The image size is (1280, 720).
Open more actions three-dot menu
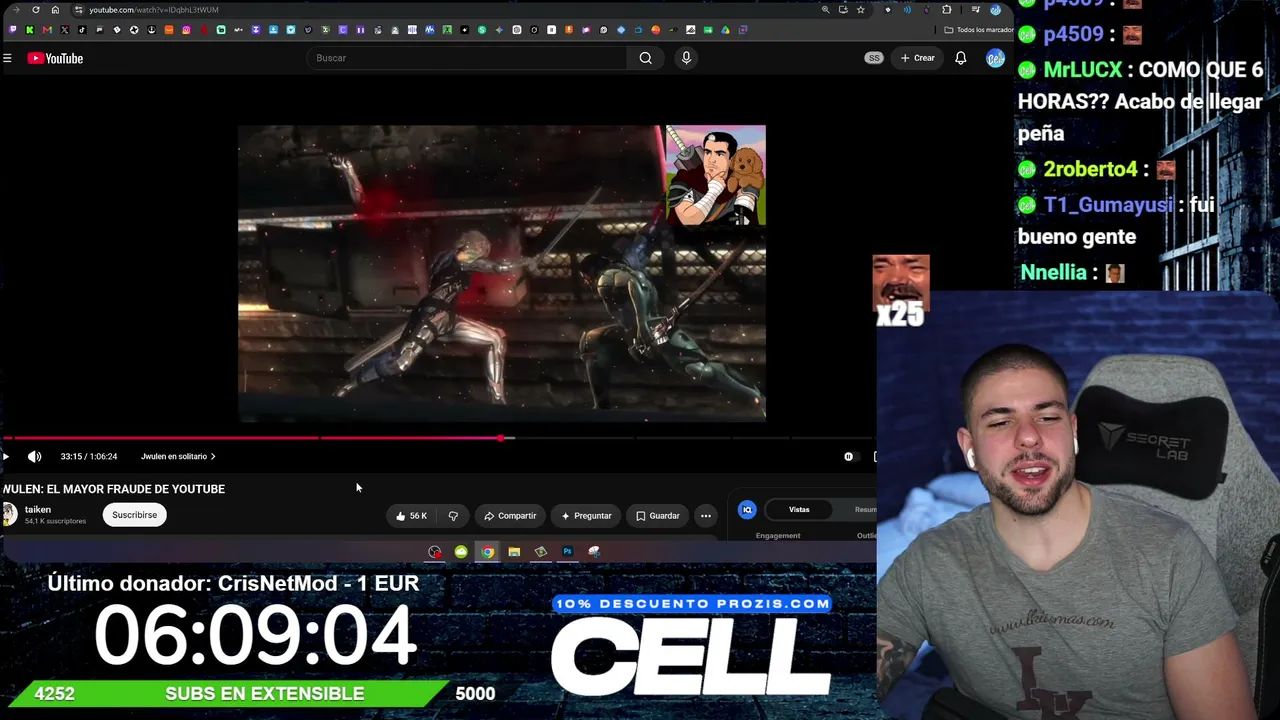pos(706,516)
